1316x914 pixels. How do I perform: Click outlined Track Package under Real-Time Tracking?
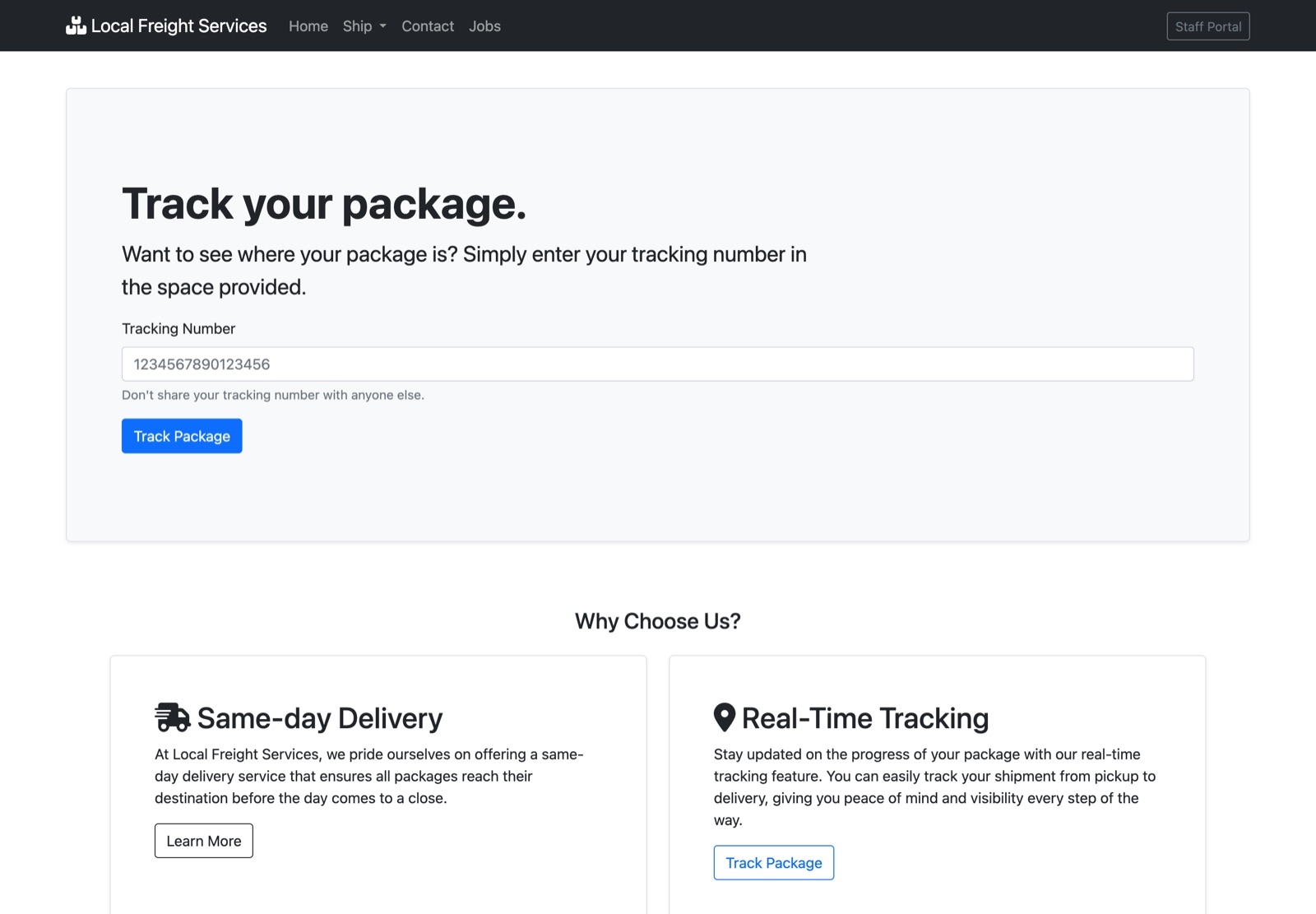point(774,863)
